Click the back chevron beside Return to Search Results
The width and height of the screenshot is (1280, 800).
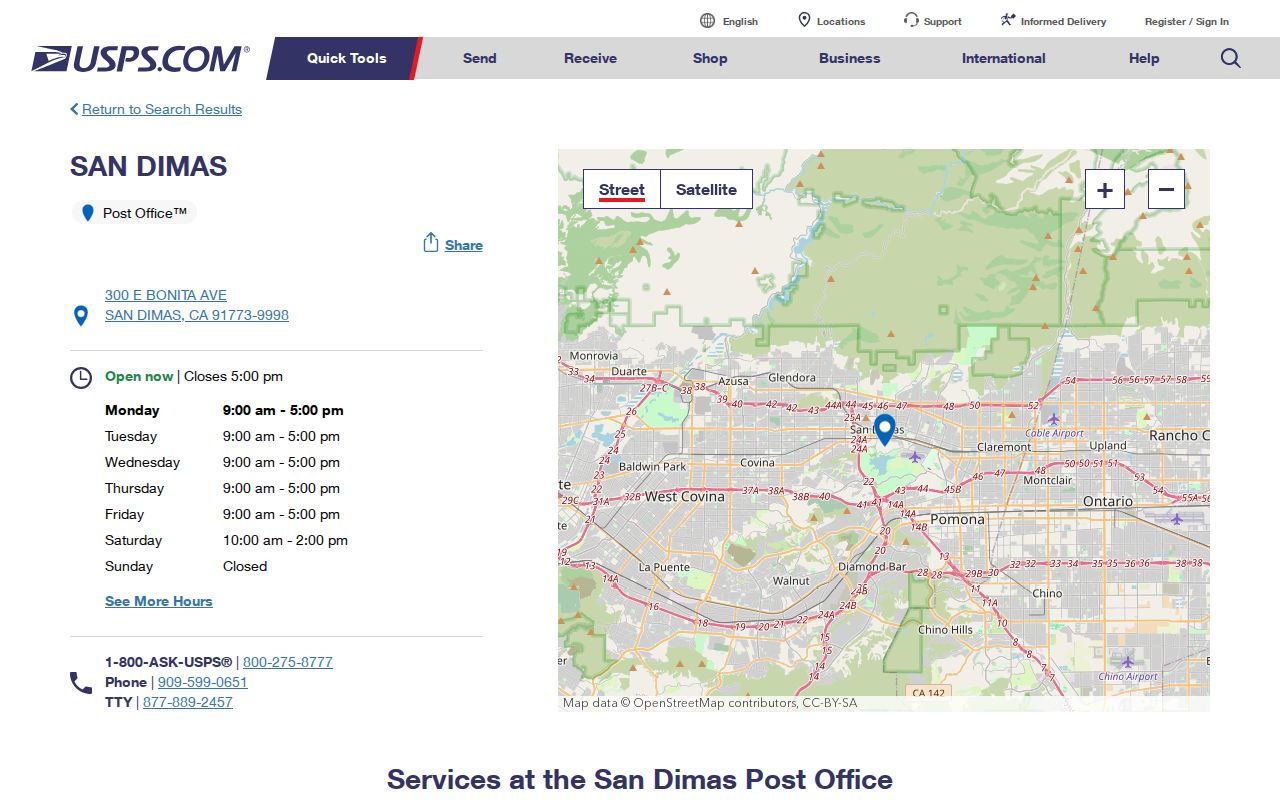(x=74, y=109)
